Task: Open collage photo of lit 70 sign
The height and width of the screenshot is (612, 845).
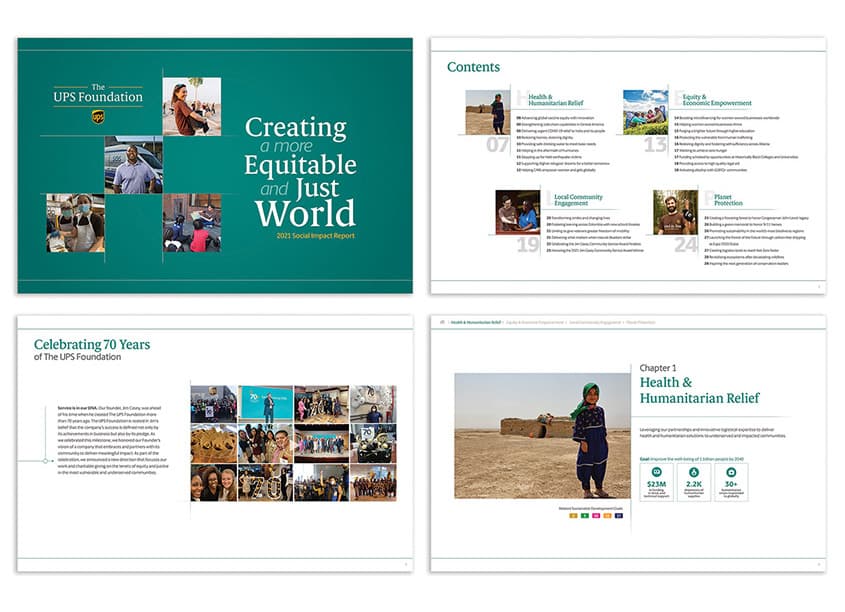Action: click(x=266, y=483)
